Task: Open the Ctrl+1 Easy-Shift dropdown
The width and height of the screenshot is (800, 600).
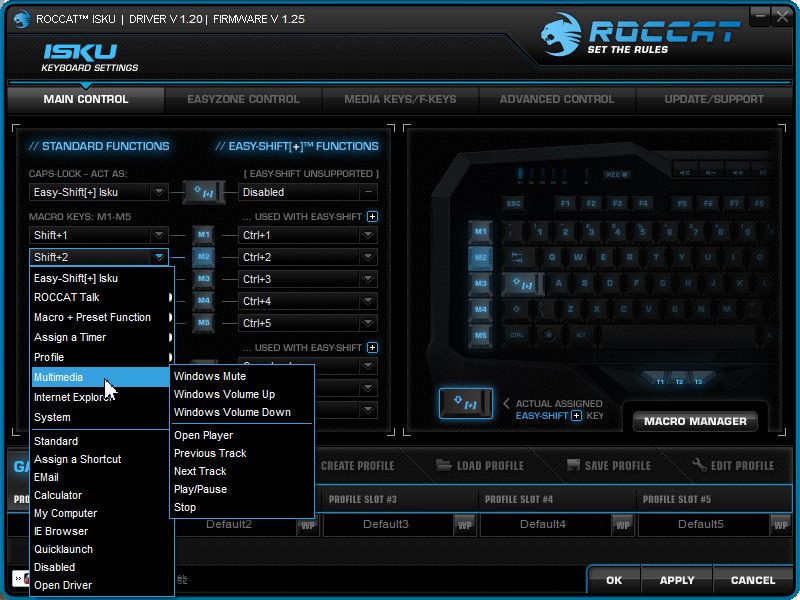Action: coord(368,235)
